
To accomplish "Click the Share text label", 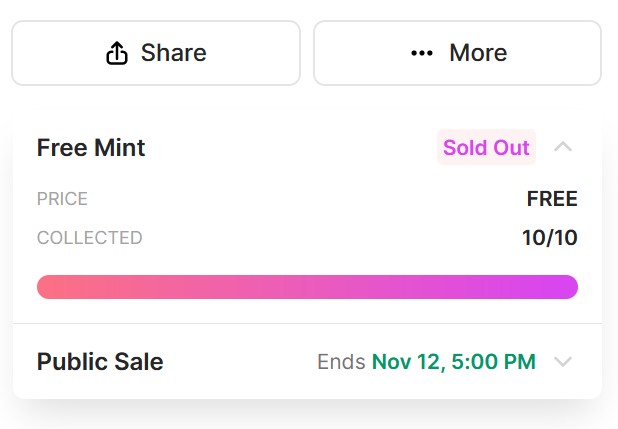I will [174, 53].
